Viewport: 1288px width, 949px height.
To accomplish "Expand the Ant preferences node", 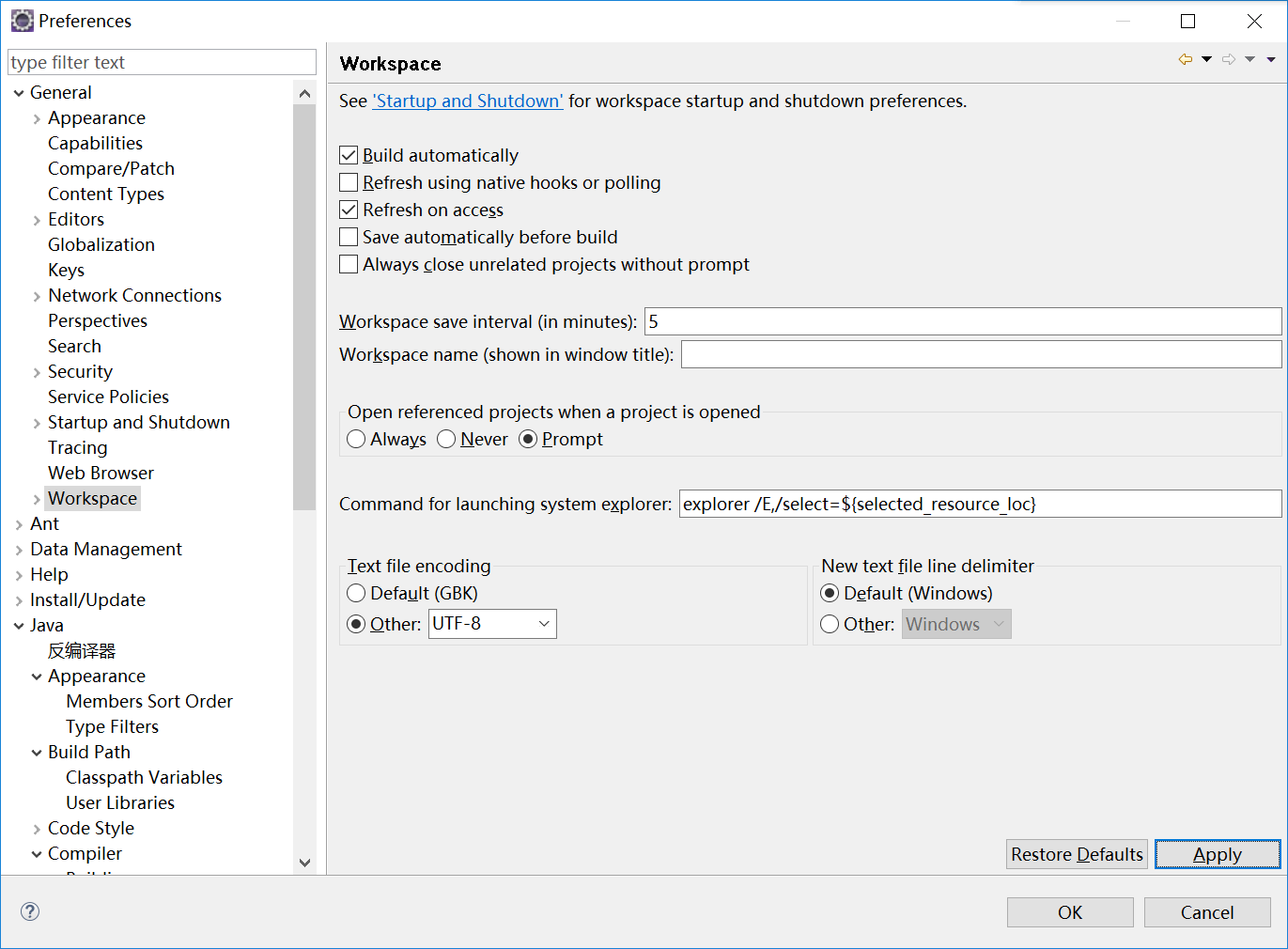I will 19,524.
